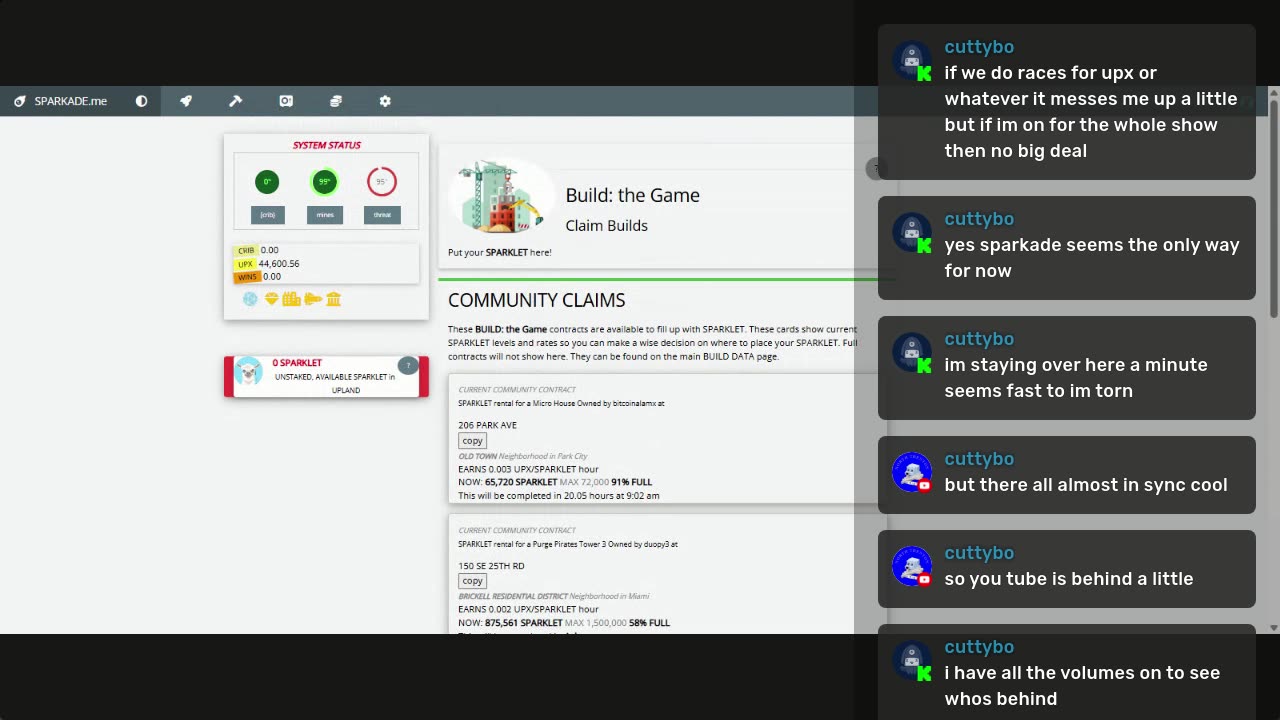Click the '206 PARK AVE' address text
Viewport: 1280px width, 720px height.
488,425
